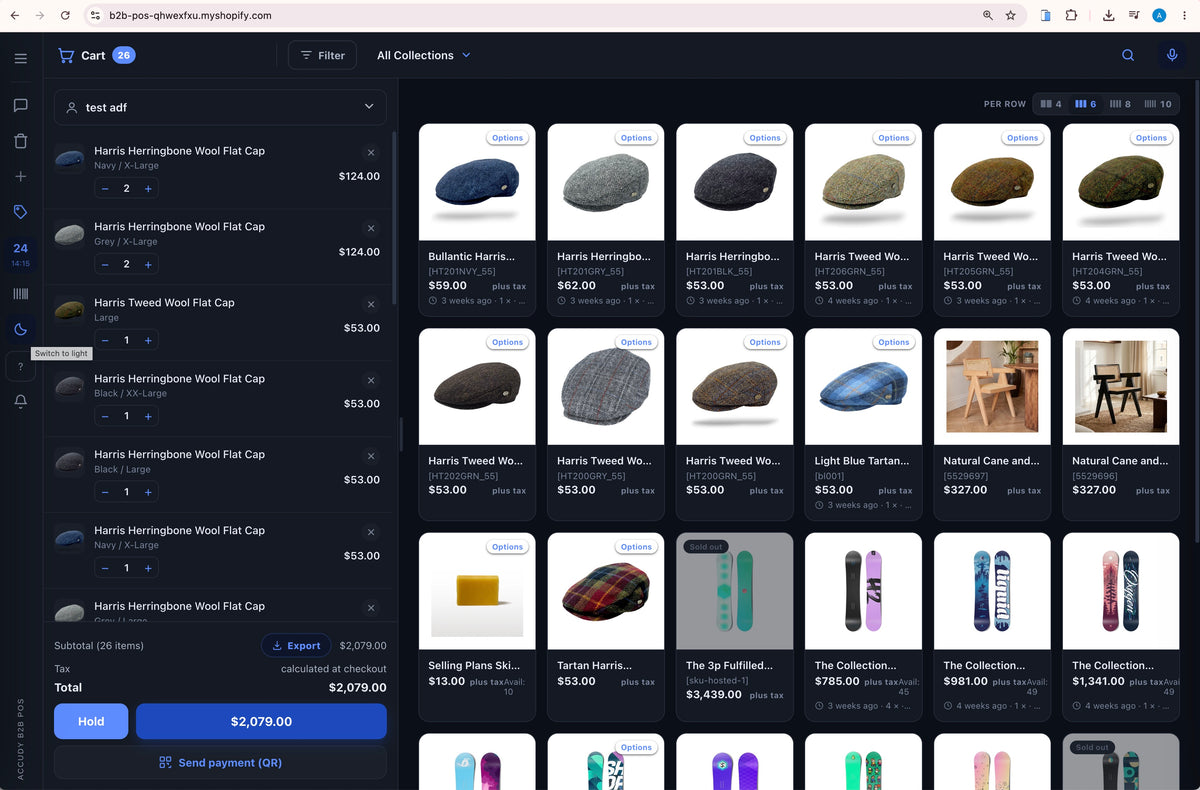Viewport: 1200px width, 790px height.
Task: Select Harris Tweed cap HT204GRN_55
Action: tap(1121, 220)
